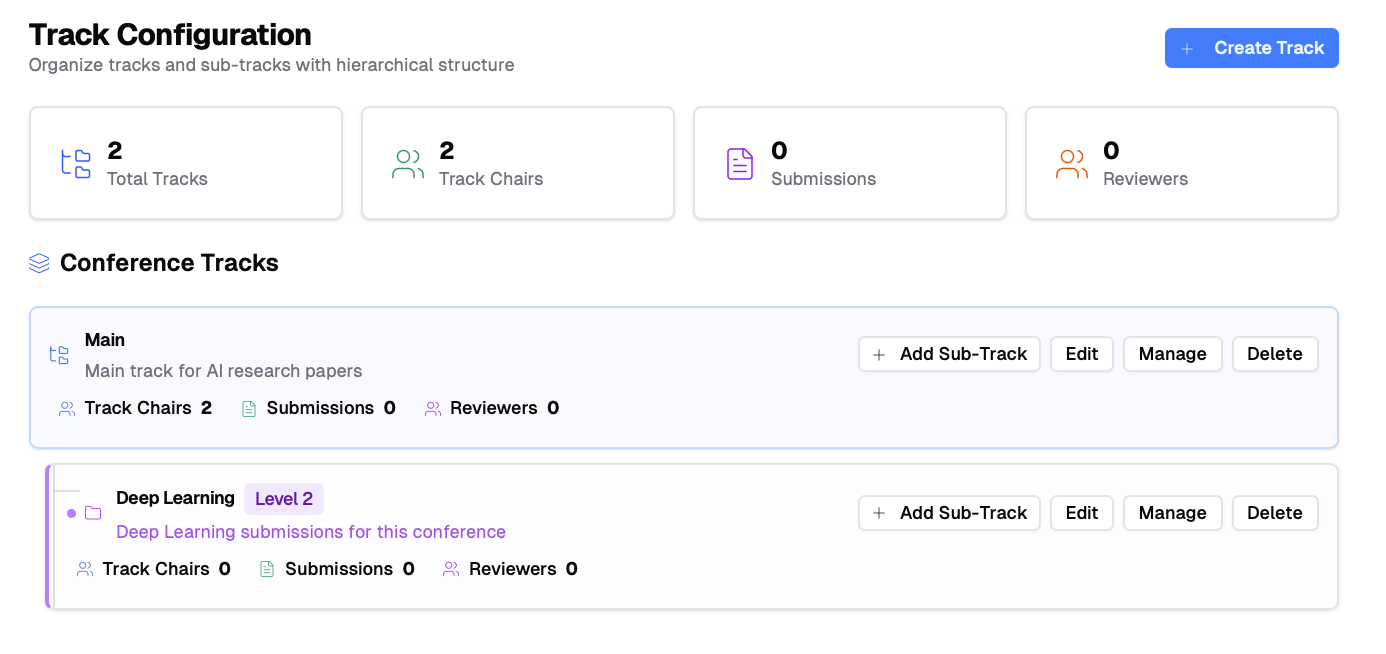Image resolution: width=1386 pixels, height=654 pixels.
Task: Edit the Deep Learning sub-track
Action: [1081, 513]
